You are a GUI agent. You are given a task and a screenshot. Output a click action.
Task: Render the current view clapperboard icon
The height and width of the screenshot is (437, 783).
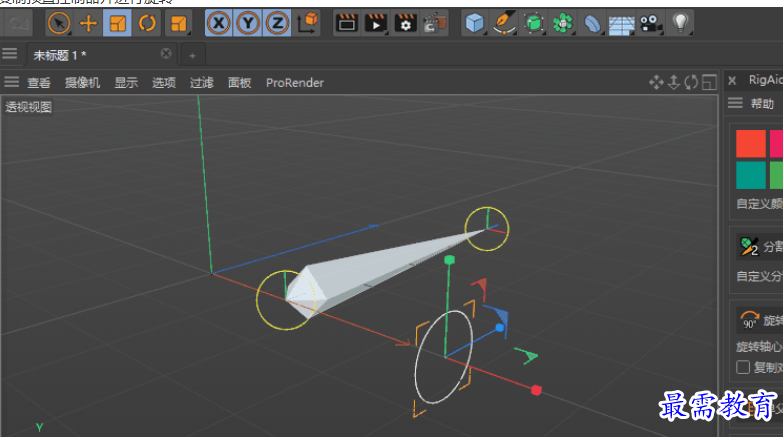pyautogui.click(x=347, y=23)
